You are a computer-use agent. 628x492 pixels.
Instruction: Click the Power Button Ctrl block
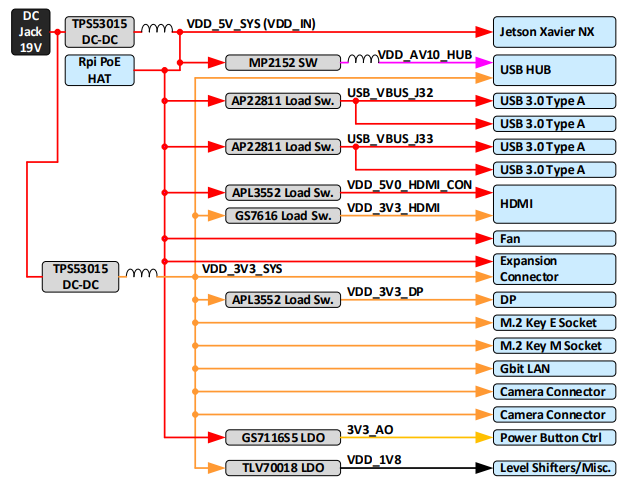[x=554, y=438]
